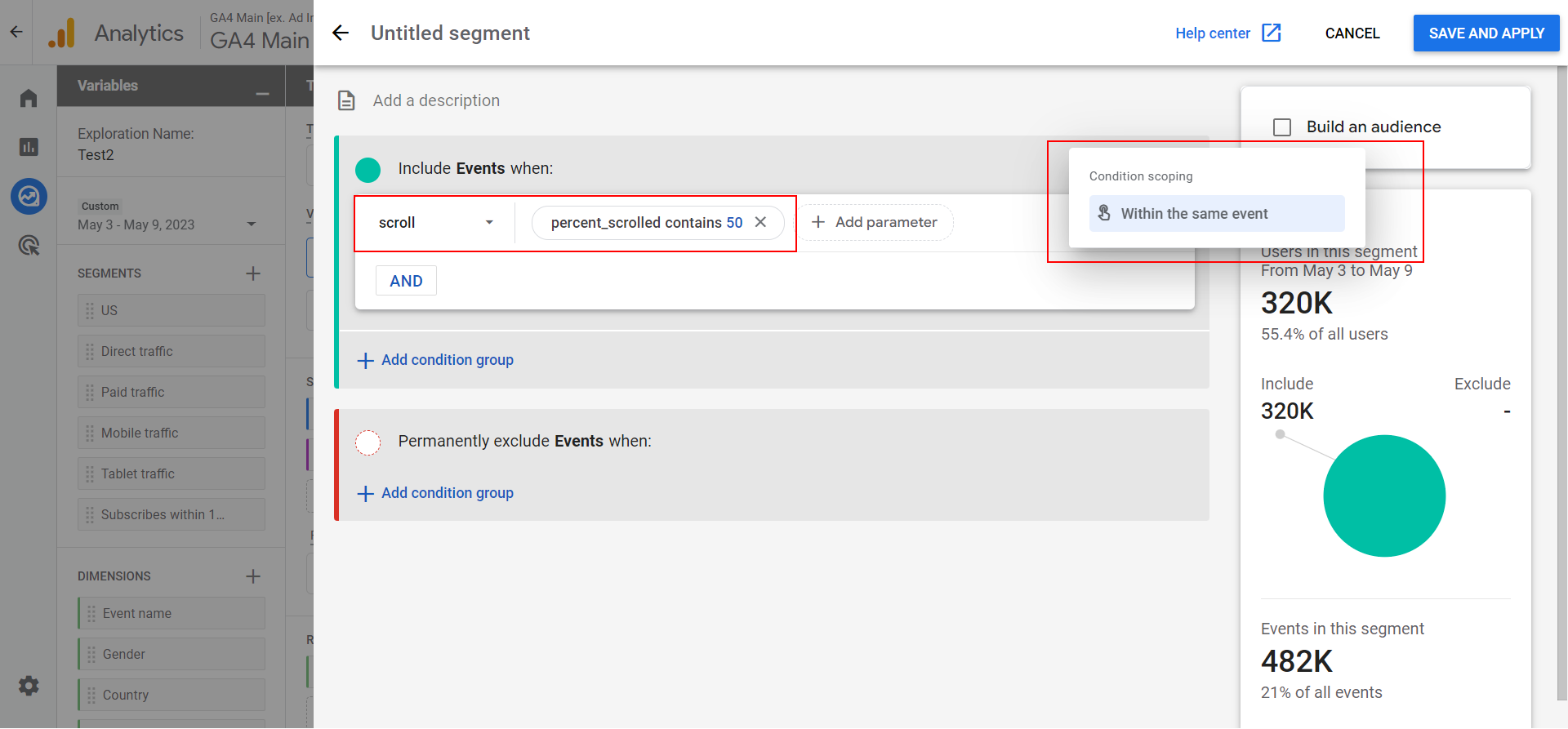1568x729 pixels.
Task: Enable the Build an audience checkbox
Action: [x=1282, y=127]
